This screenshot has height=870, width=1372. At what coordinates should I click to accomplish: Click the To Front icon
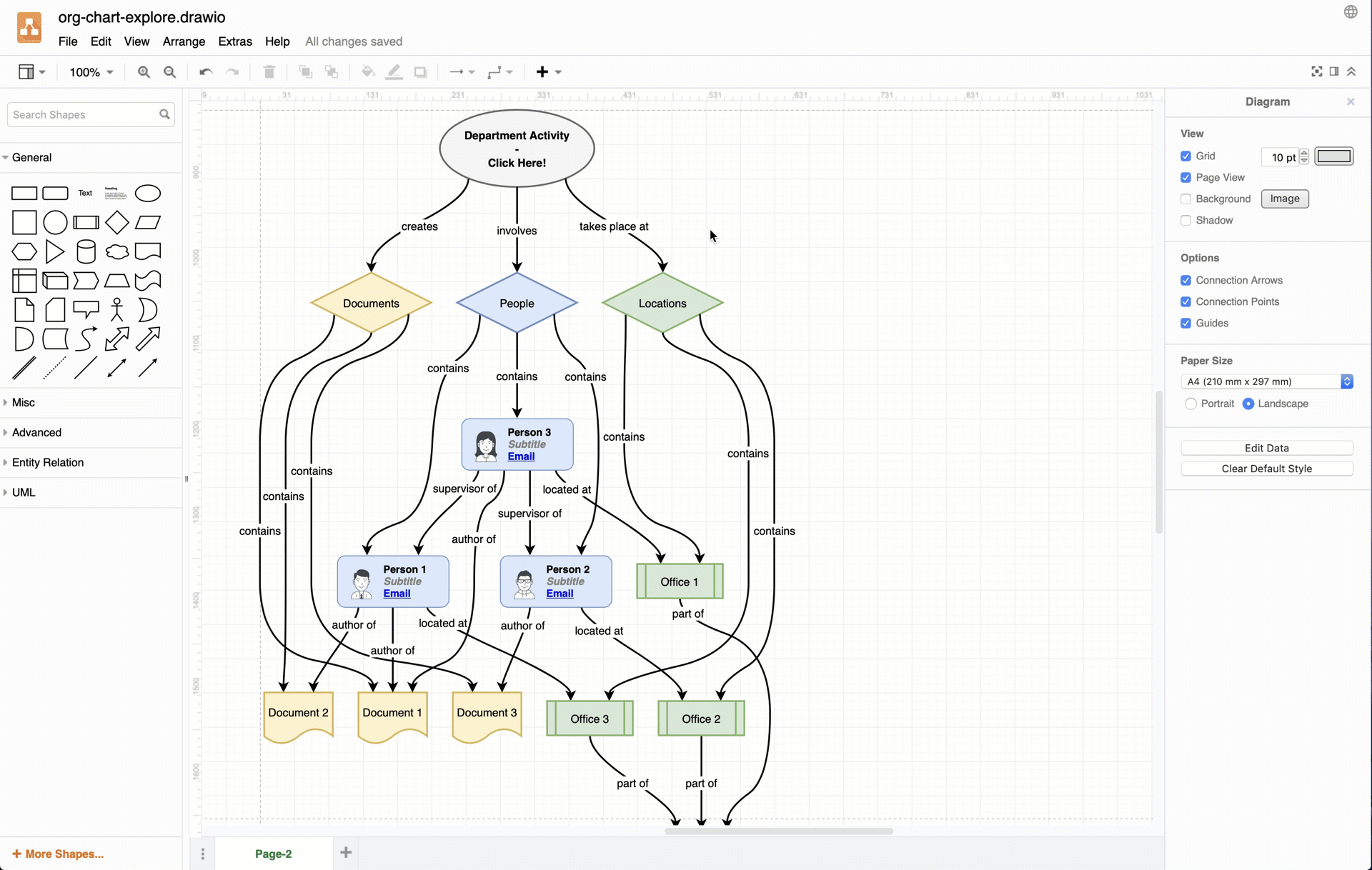pos(304,71)
